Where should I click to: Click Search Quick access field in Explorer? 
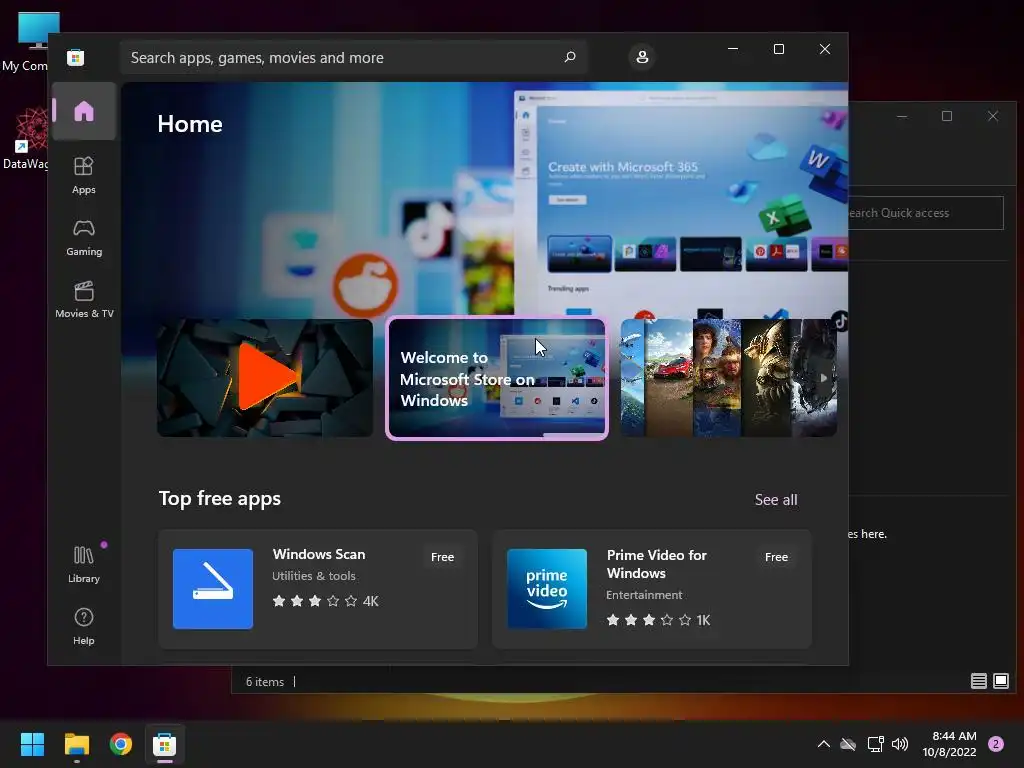(926, 213)
